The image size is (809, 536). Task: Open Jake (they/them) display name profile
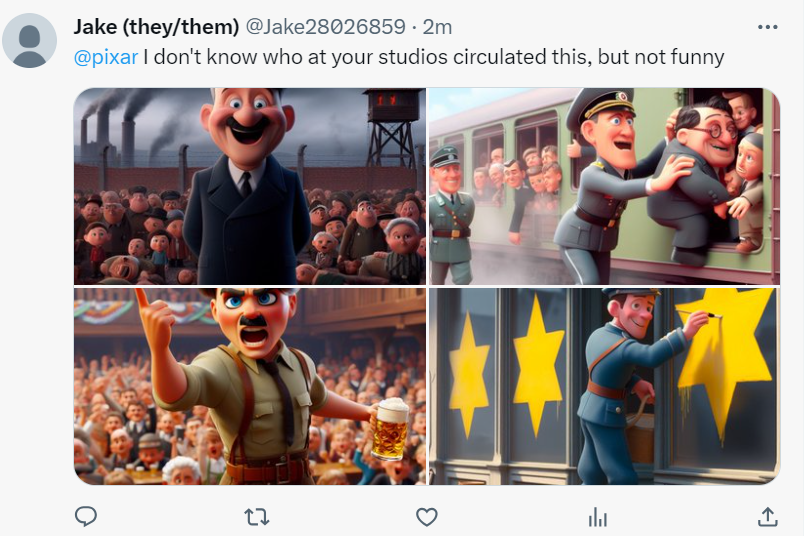[x=156, y=27]
